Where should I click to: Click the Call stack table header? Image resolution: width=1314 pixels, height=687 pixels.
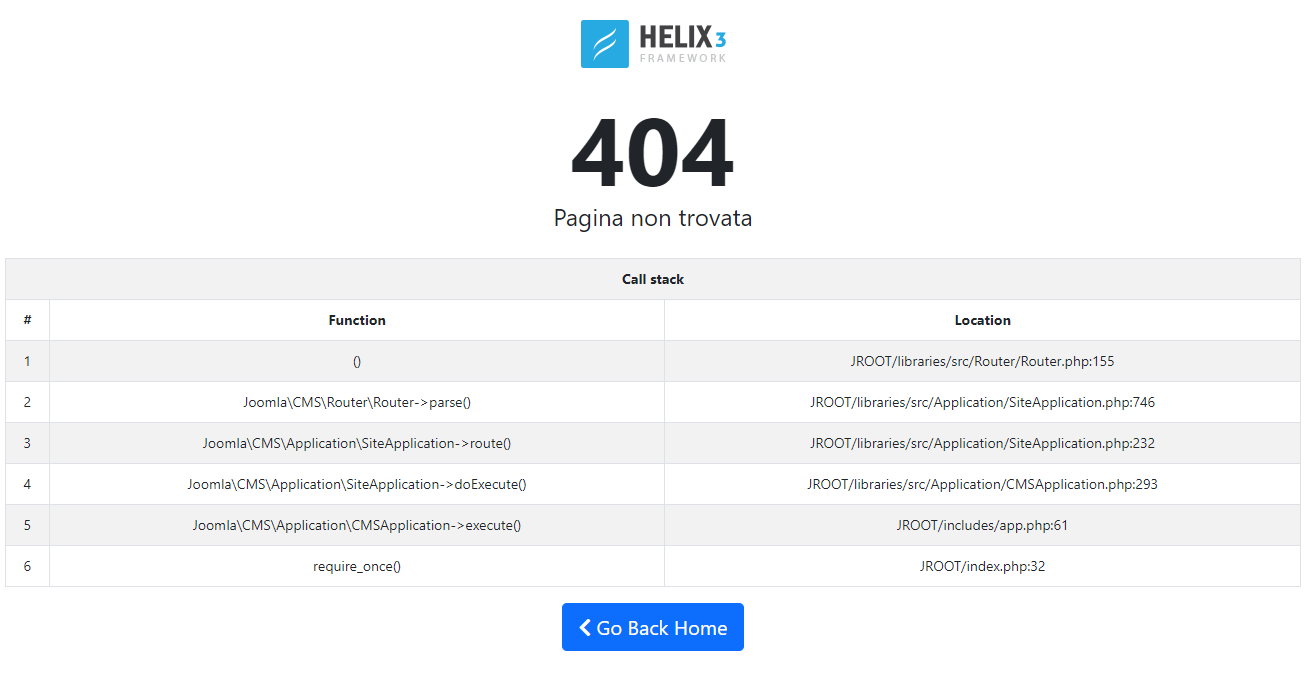652,279
